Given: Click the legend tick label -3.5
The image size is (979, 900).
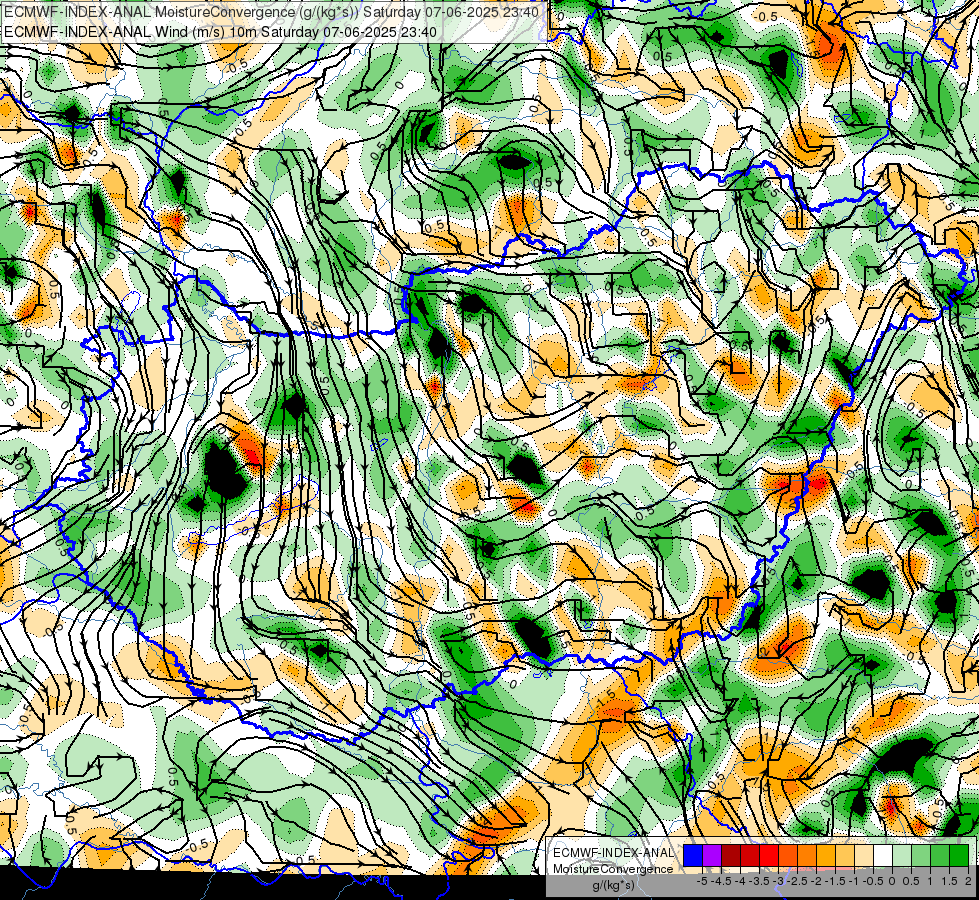Looking at the screenshot, I should (759, 881).
